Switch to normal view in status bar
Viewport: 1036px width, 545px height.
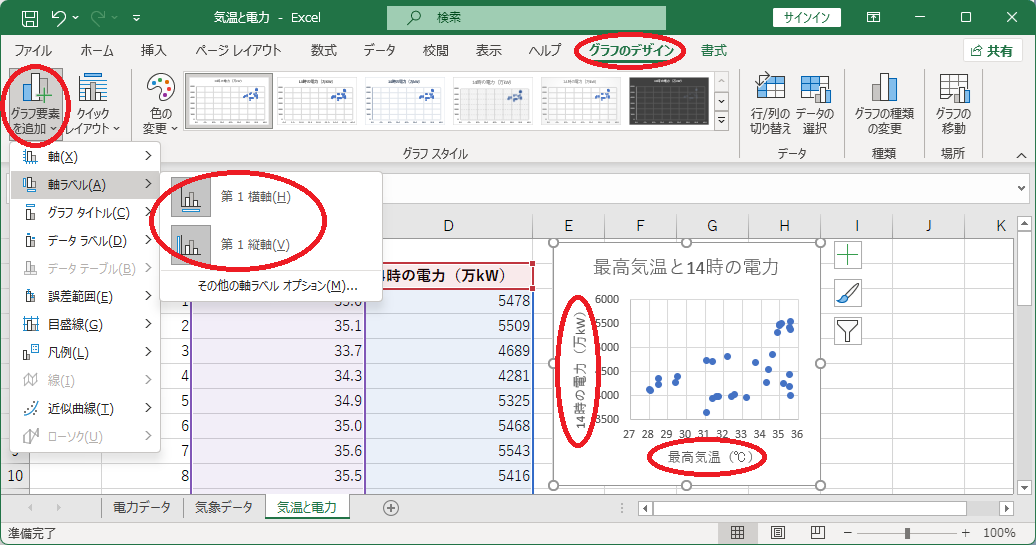coord(737,532)
